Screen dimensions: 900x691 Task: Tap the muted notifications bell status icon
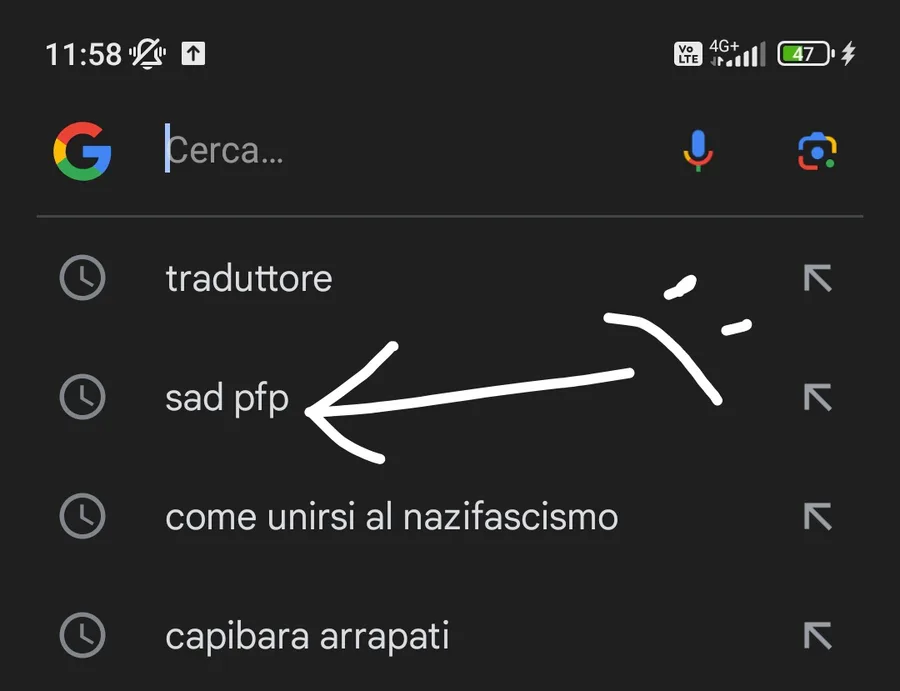(x=148, y=54)
